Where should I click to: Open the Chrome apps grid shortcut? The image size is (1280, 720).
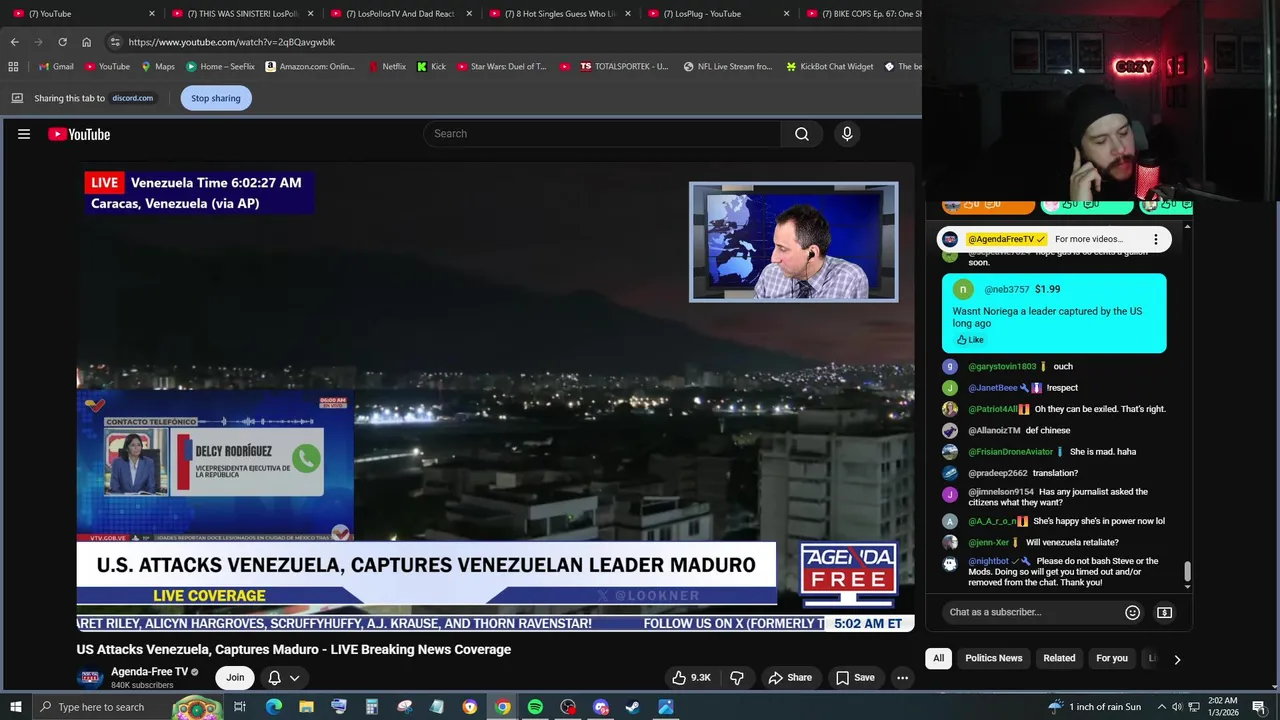pyautogui.click(x=13, y=67)
